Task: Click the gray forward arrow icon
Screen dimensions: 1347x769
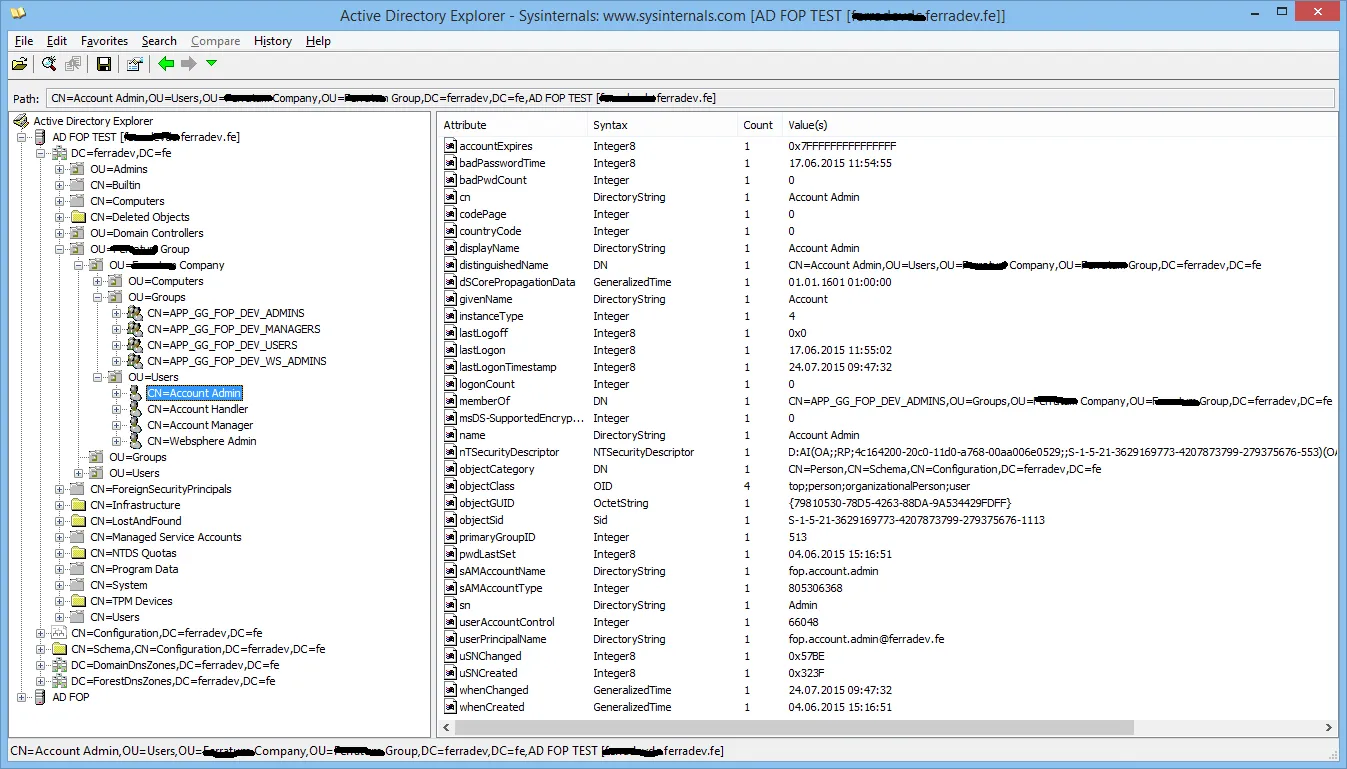Action: point(188,64)
